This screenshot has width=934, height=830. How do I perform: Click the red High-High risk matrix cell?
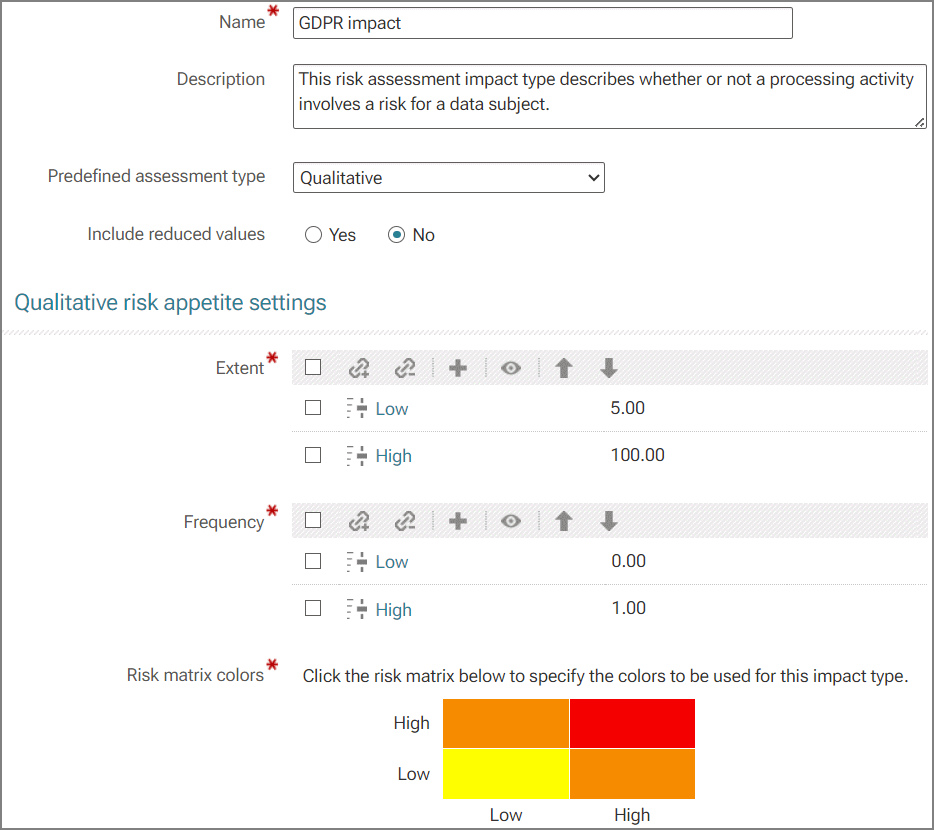632,723
